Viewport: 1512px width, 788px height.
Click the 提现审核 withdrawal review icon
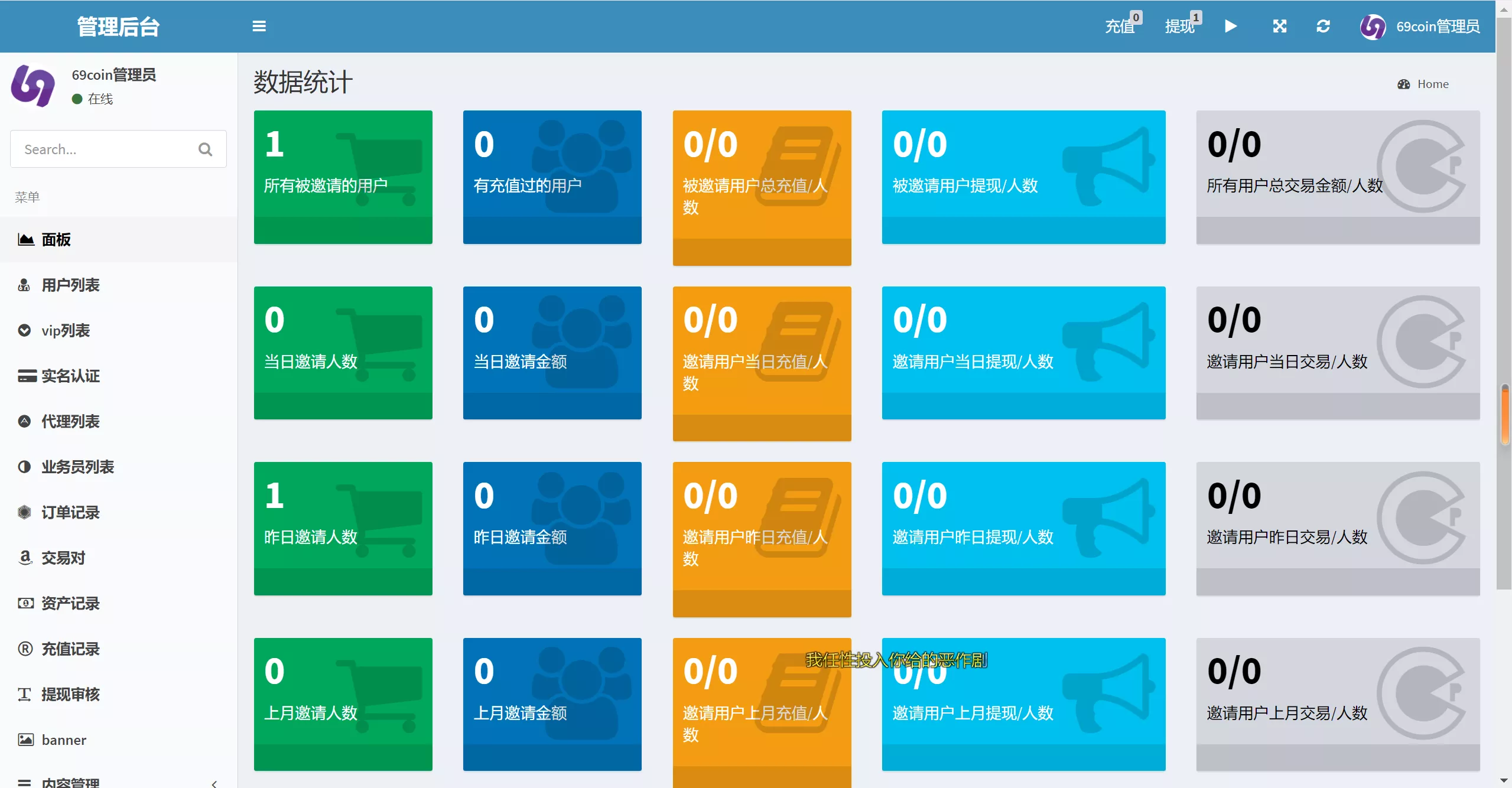pyautogui.click(x=24, y=694)
